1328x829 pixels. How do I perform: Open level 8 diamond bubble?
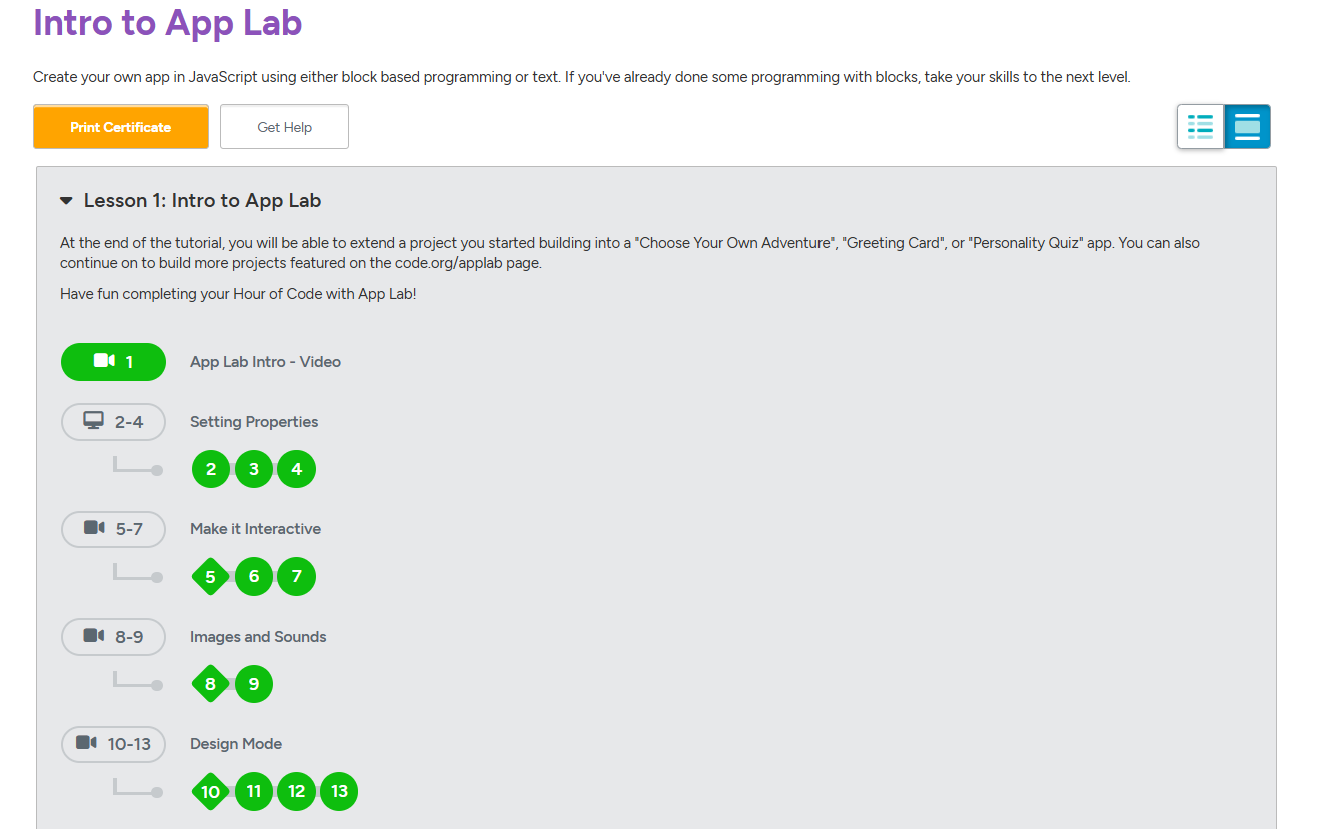pos(210,684)
